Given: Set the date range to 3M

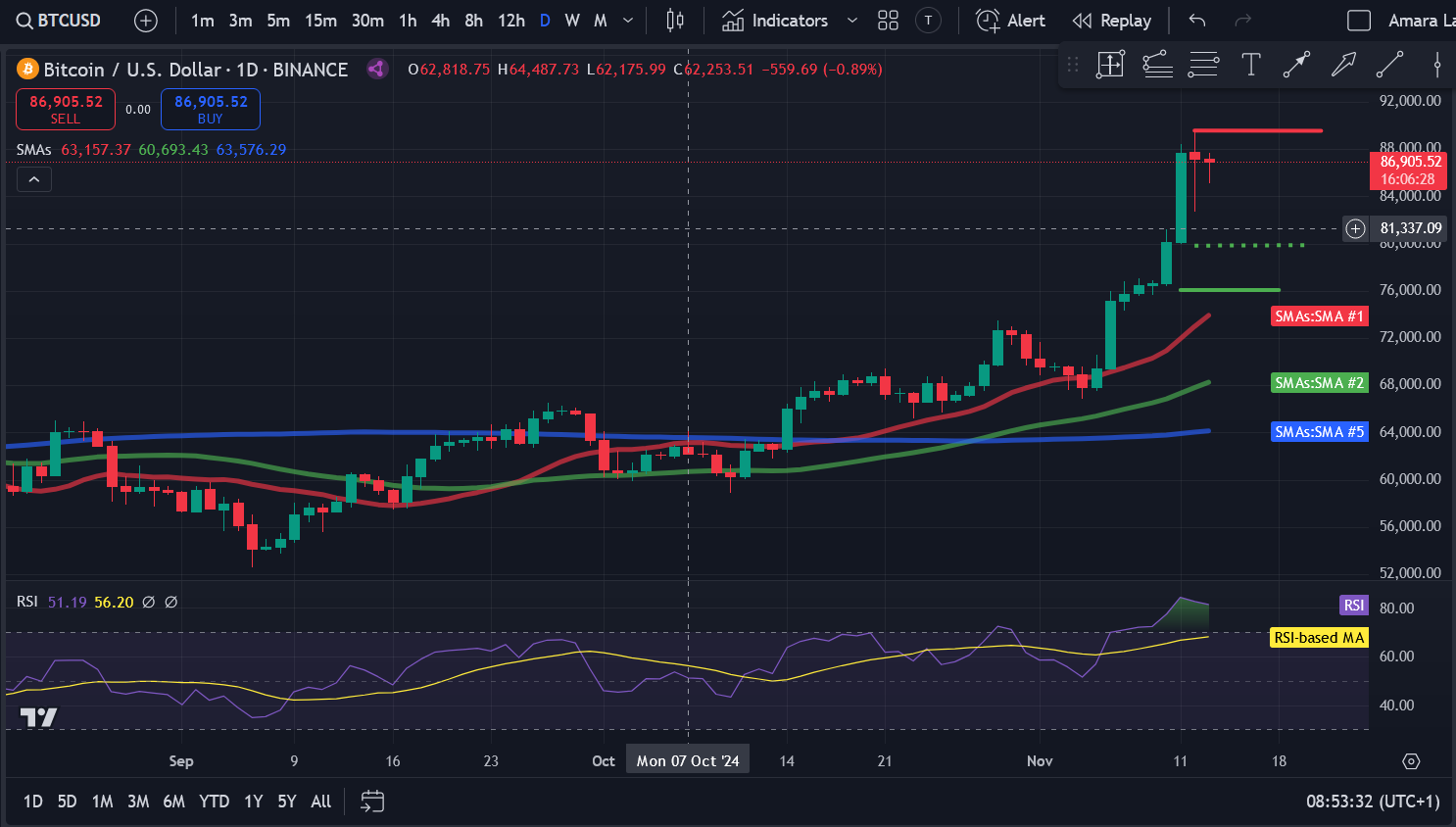Looking at the screenshot, I should (138, 802).
